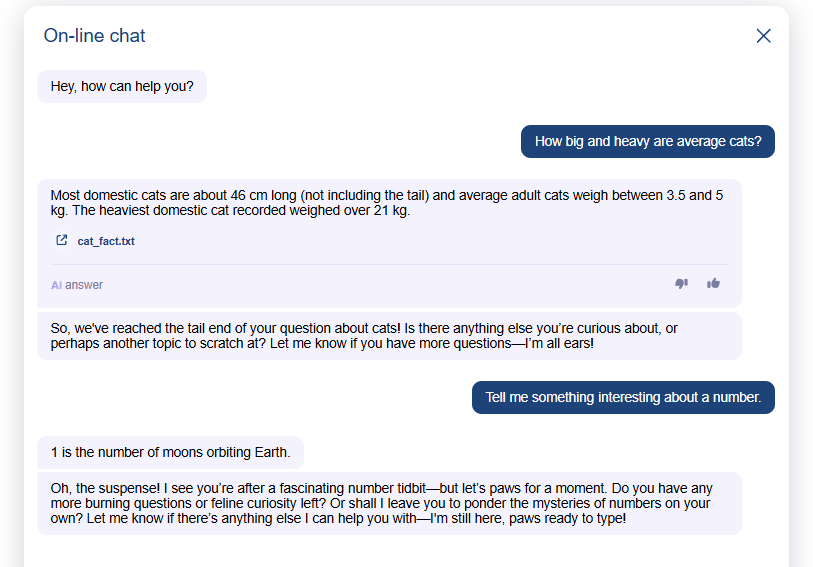Select the "Hey, how can help you?" greeting bubble
The width and height of the screenshot is (813, 567).
122,86
